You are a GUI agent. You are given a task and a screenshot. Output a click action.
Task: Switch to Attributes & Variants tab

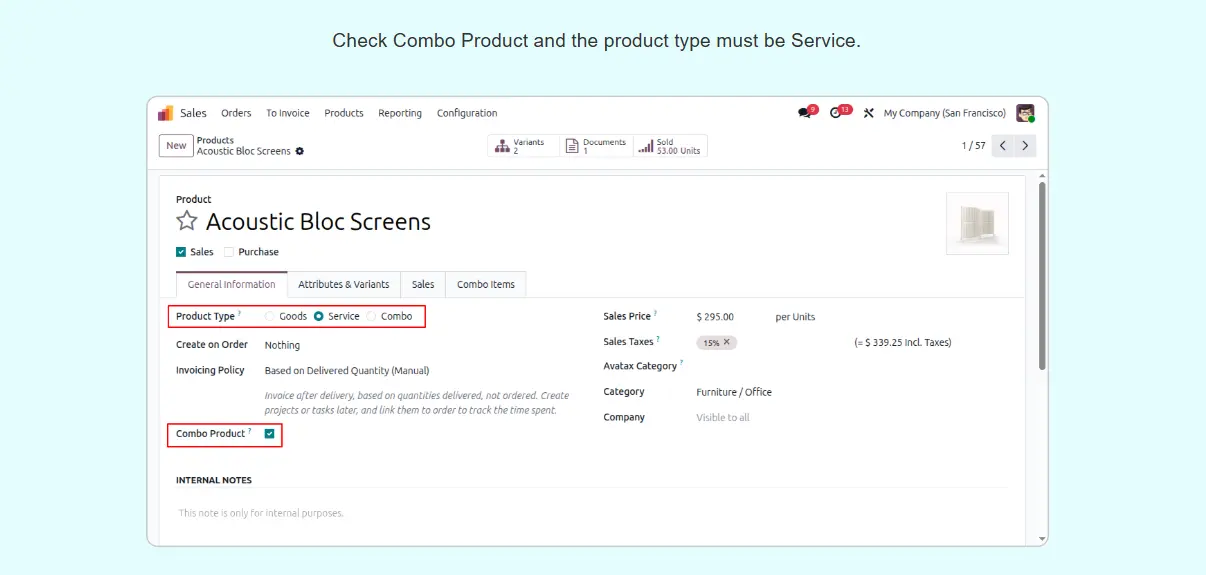pyautogui.click(x=343, y=284)
